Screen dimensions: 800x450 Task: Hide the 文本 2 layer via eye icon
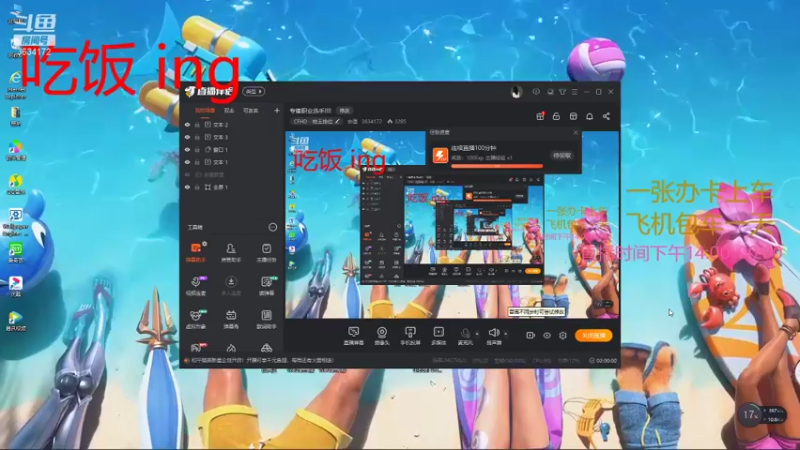(x=187, y=124)
